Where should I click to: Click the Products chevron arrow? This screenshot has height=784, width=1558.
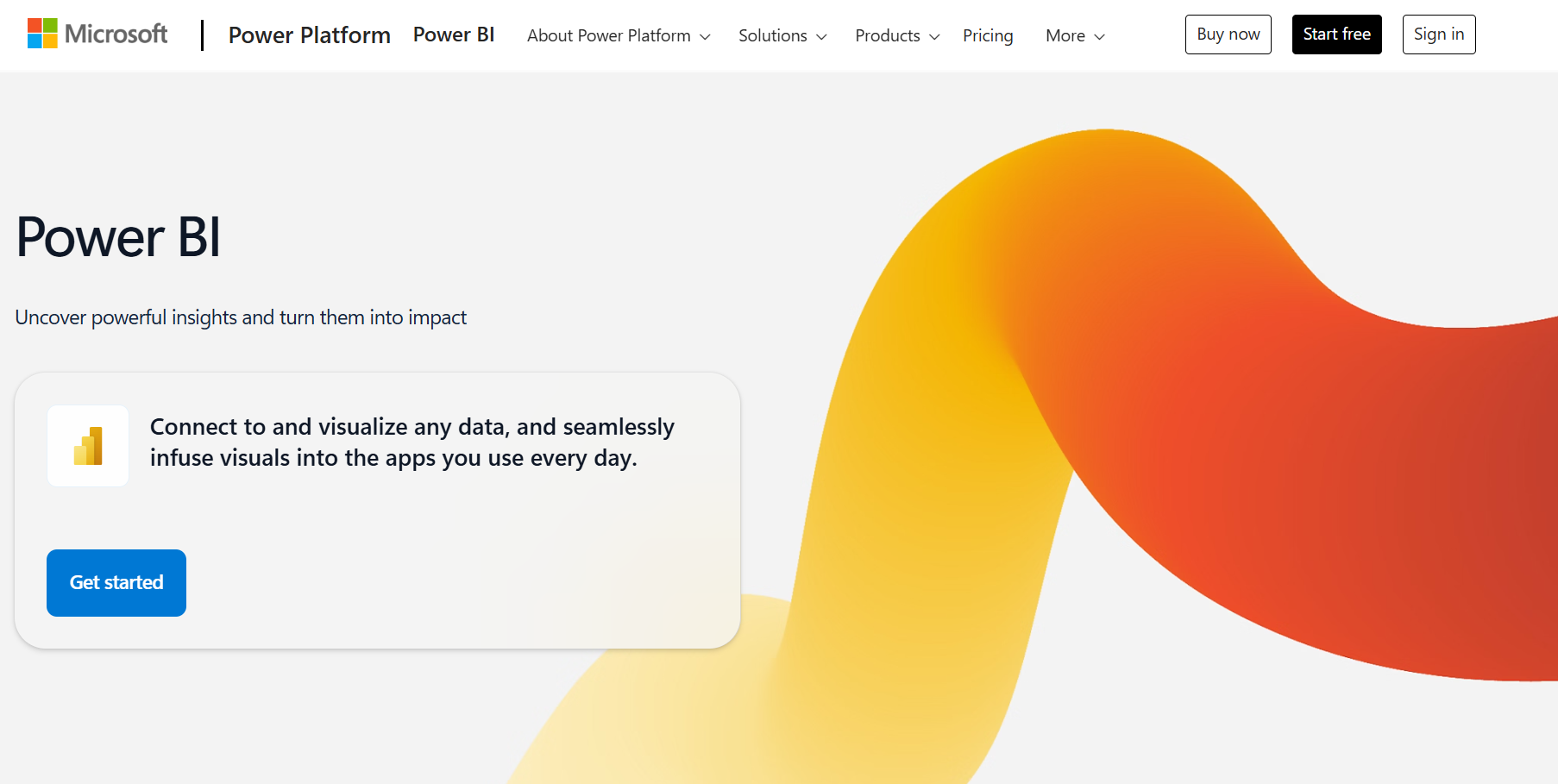934,37
